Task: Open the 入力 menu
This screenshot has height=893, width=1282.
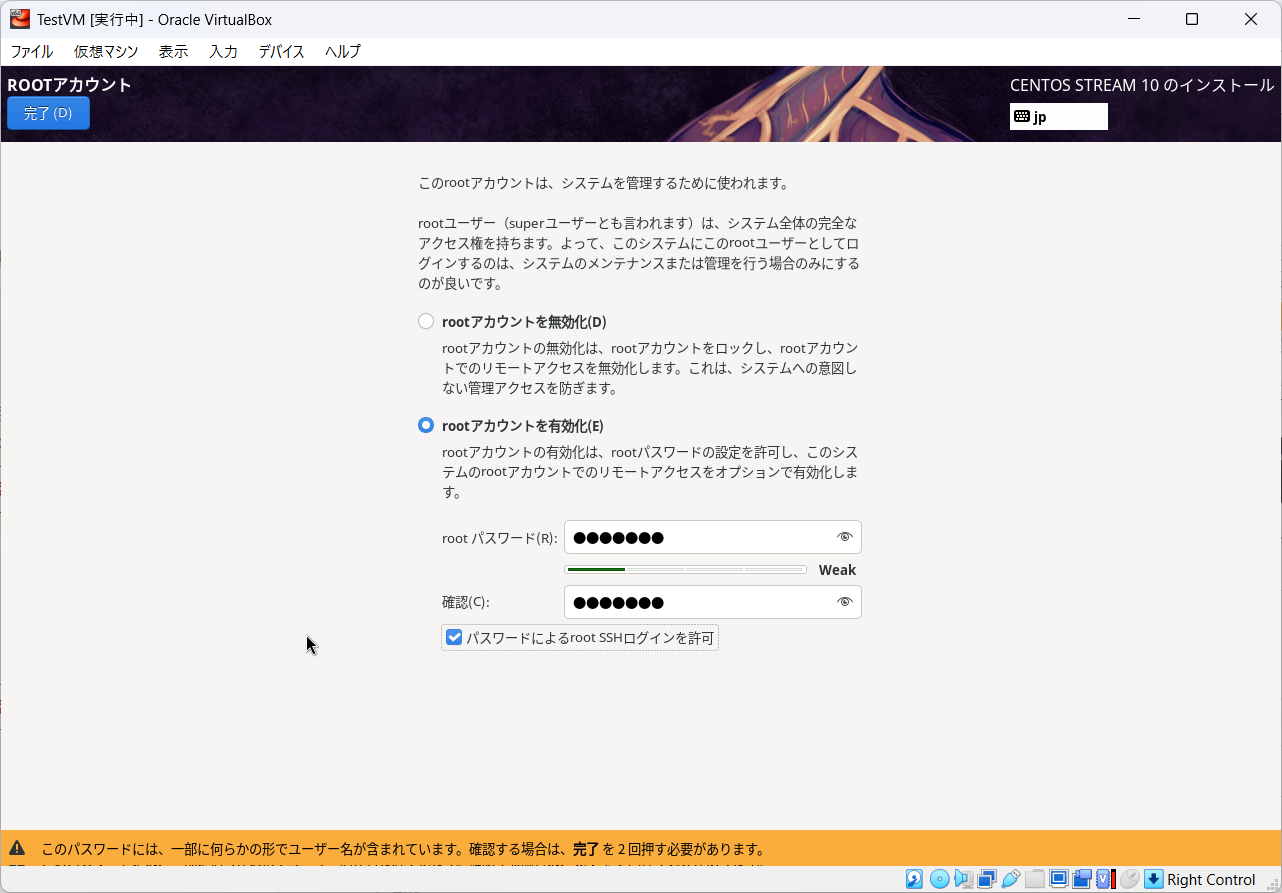Action: tap(223, 52)
